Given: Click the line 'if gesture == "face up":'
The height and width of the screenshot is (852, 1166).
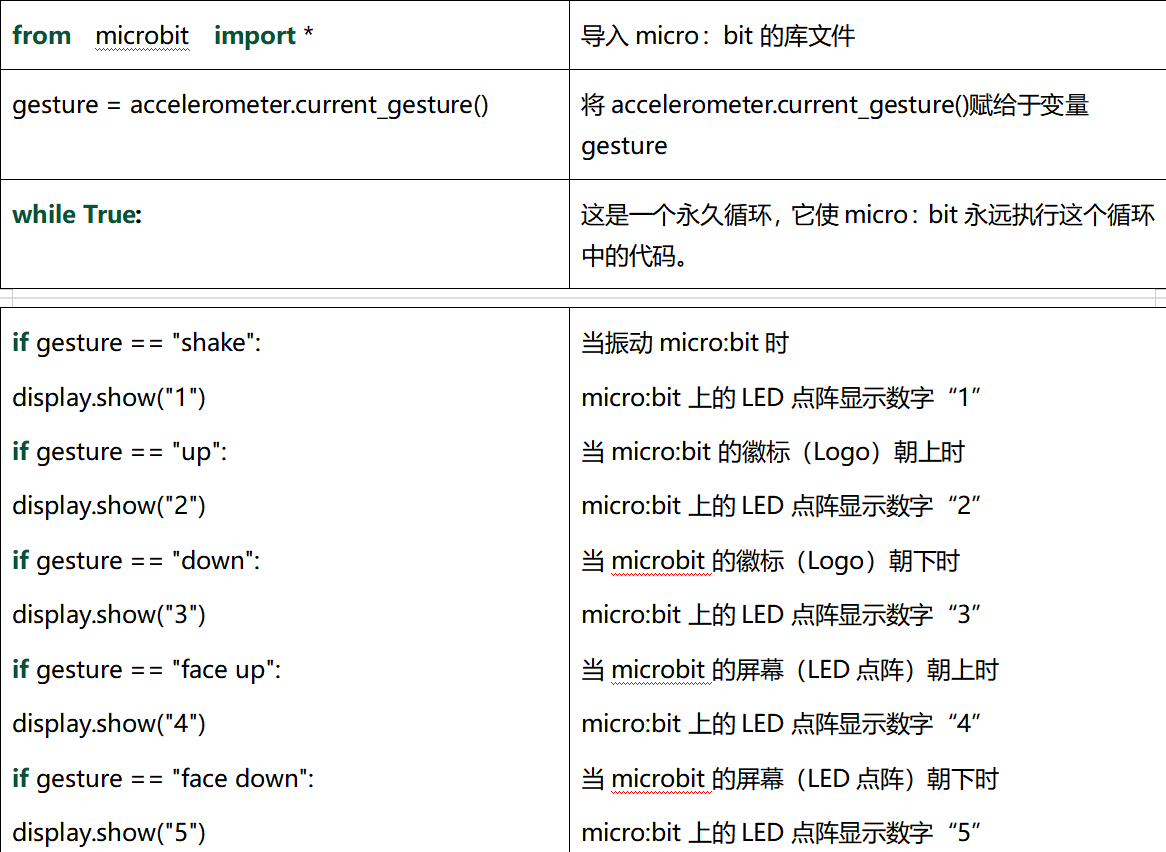Looking at the screenshot, I should click(x=146, y=669).
